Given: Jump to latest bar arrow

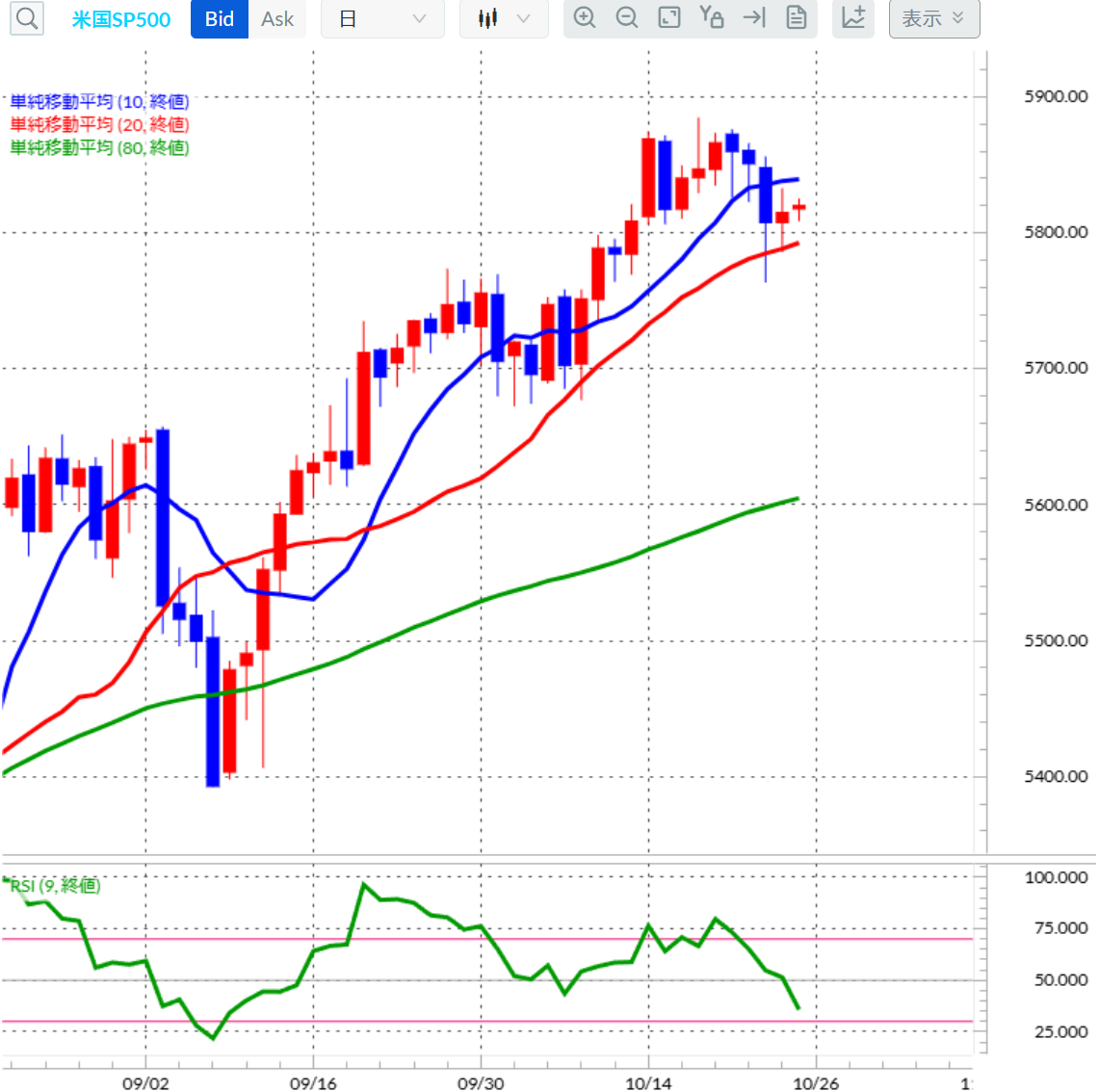Looking at the screenshot, I should tap(754, 17).
